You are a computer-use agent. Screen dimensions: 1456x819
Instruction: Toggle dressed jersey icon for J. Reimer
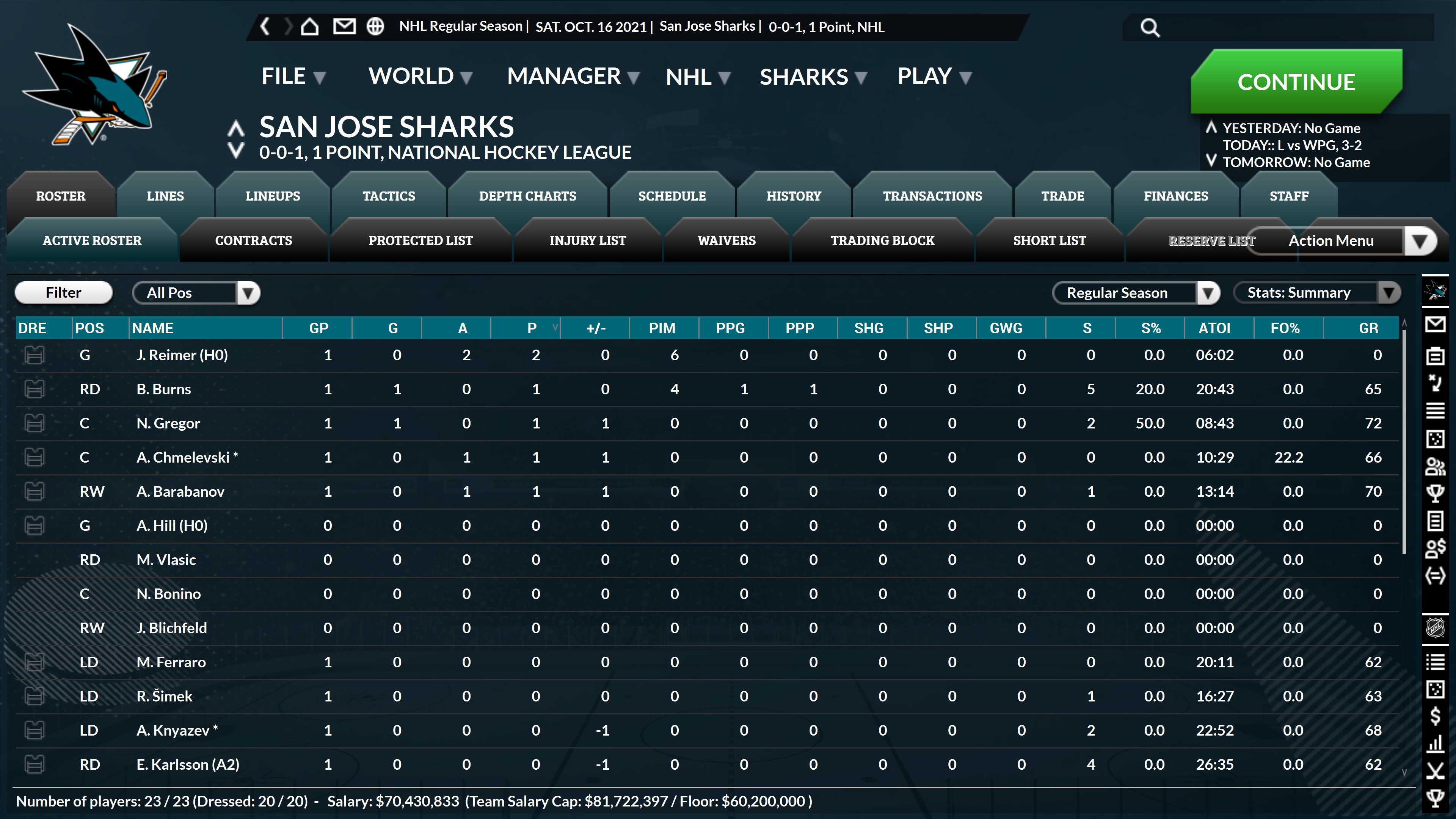click(35, 356)
